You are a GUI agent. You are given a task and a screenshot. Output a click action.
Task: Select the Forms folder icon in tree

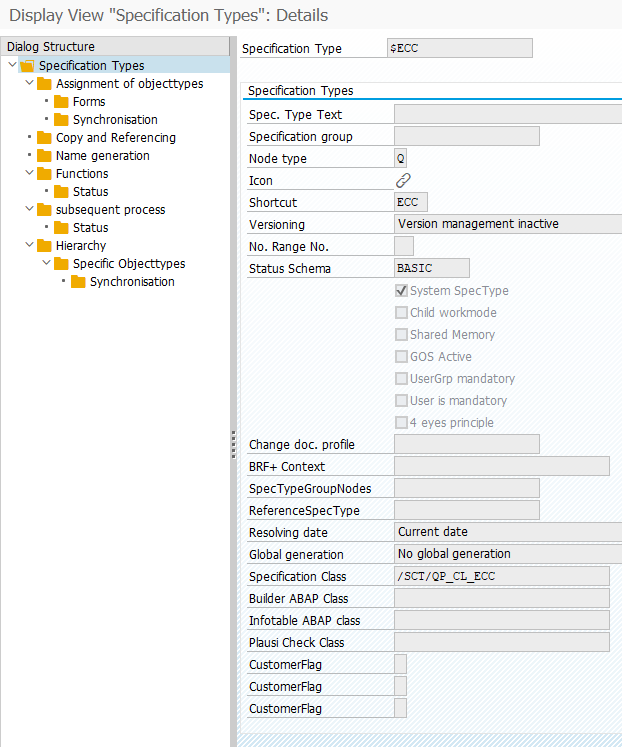(62, 102)
